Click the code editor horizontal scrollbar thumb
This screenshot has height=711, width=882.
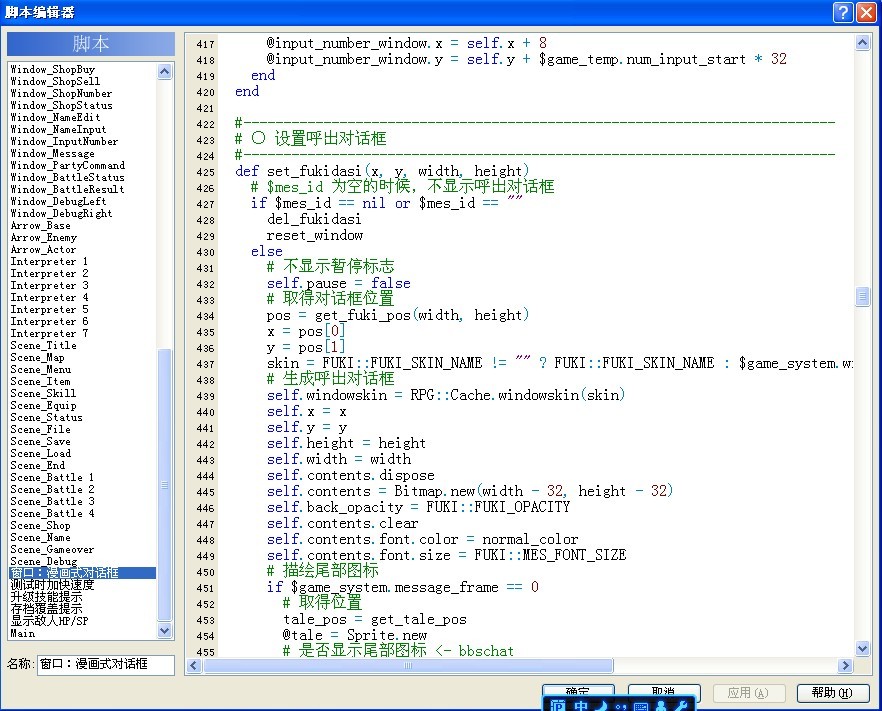pyautogui.click(x=408, y=665)
